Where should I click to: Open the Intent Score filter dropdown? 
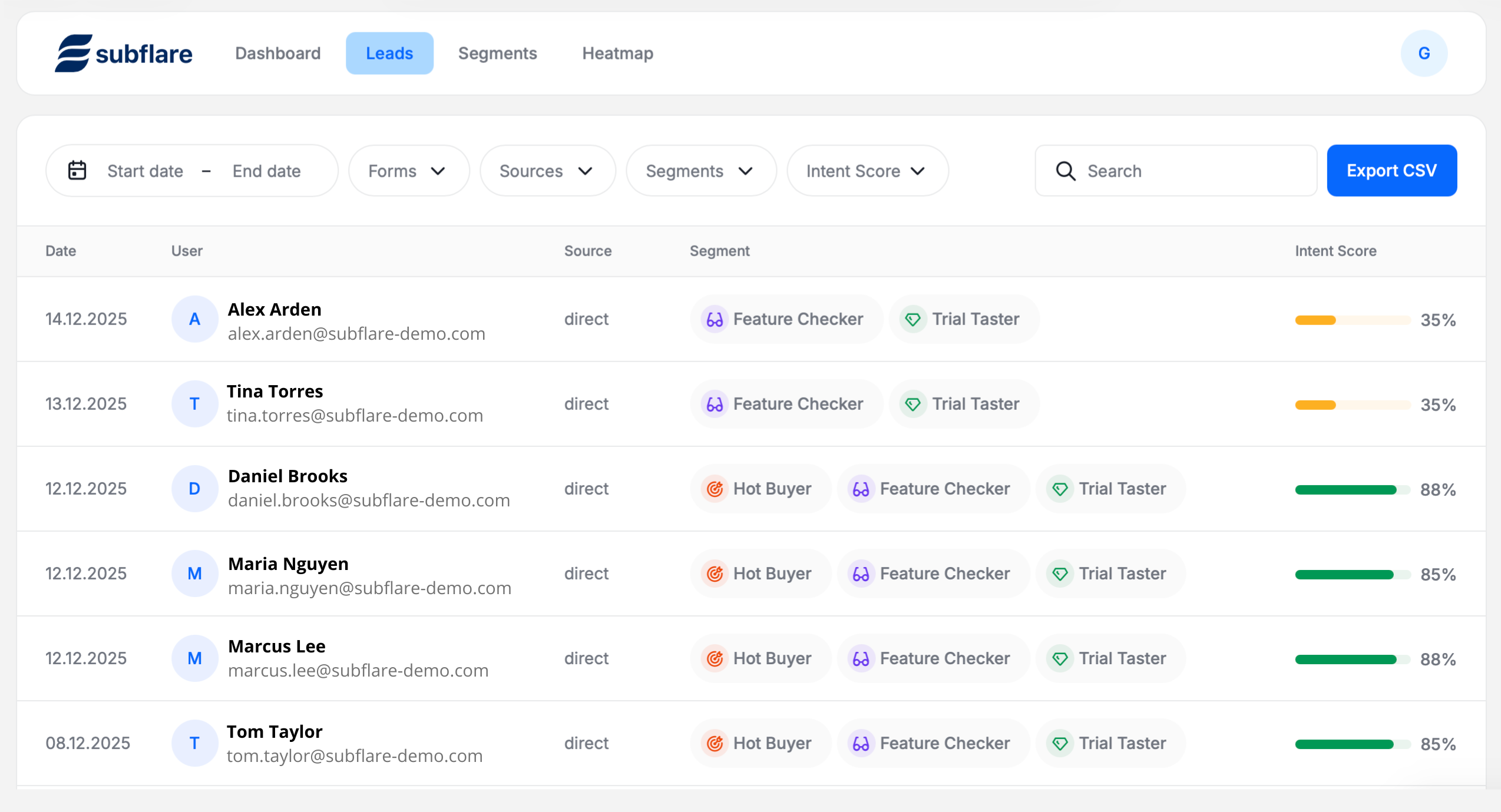(x=867, y=171)
